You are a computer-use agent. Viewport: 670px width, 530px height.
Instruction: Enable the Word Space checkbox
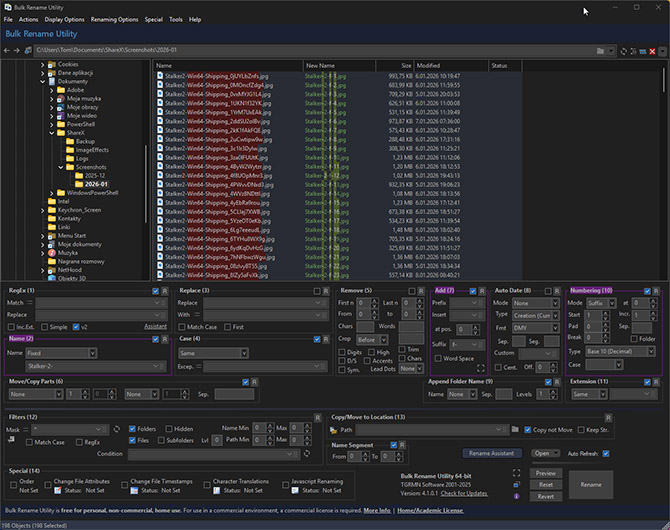[437, 358]
